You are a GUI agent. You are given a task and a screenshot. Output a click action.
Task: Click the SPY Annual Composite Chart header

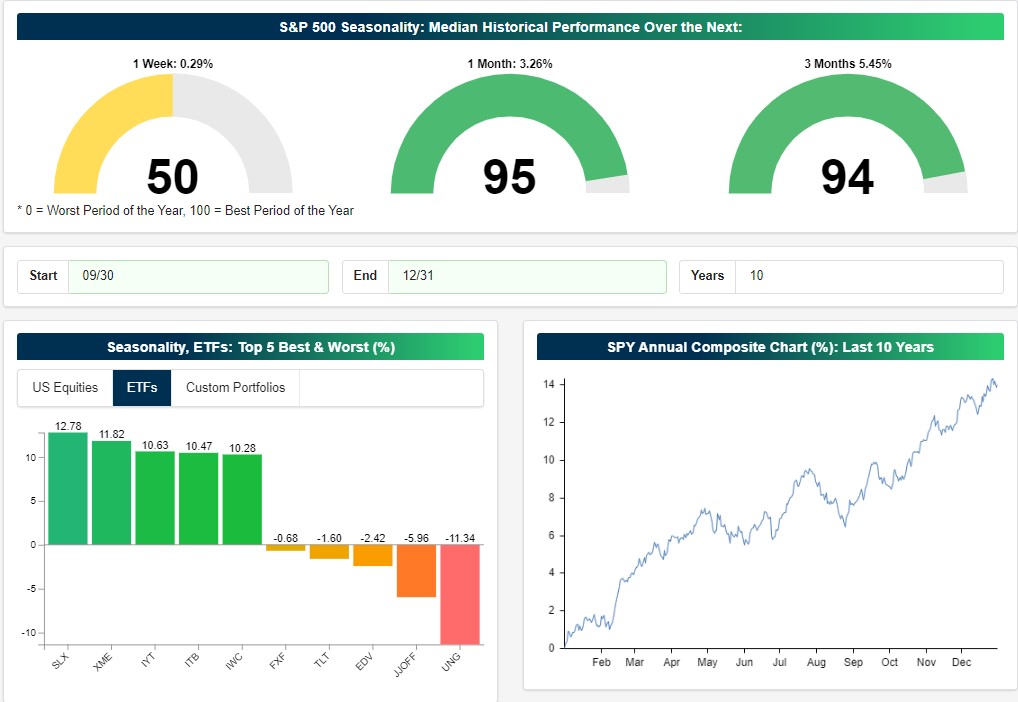[770, 347]
